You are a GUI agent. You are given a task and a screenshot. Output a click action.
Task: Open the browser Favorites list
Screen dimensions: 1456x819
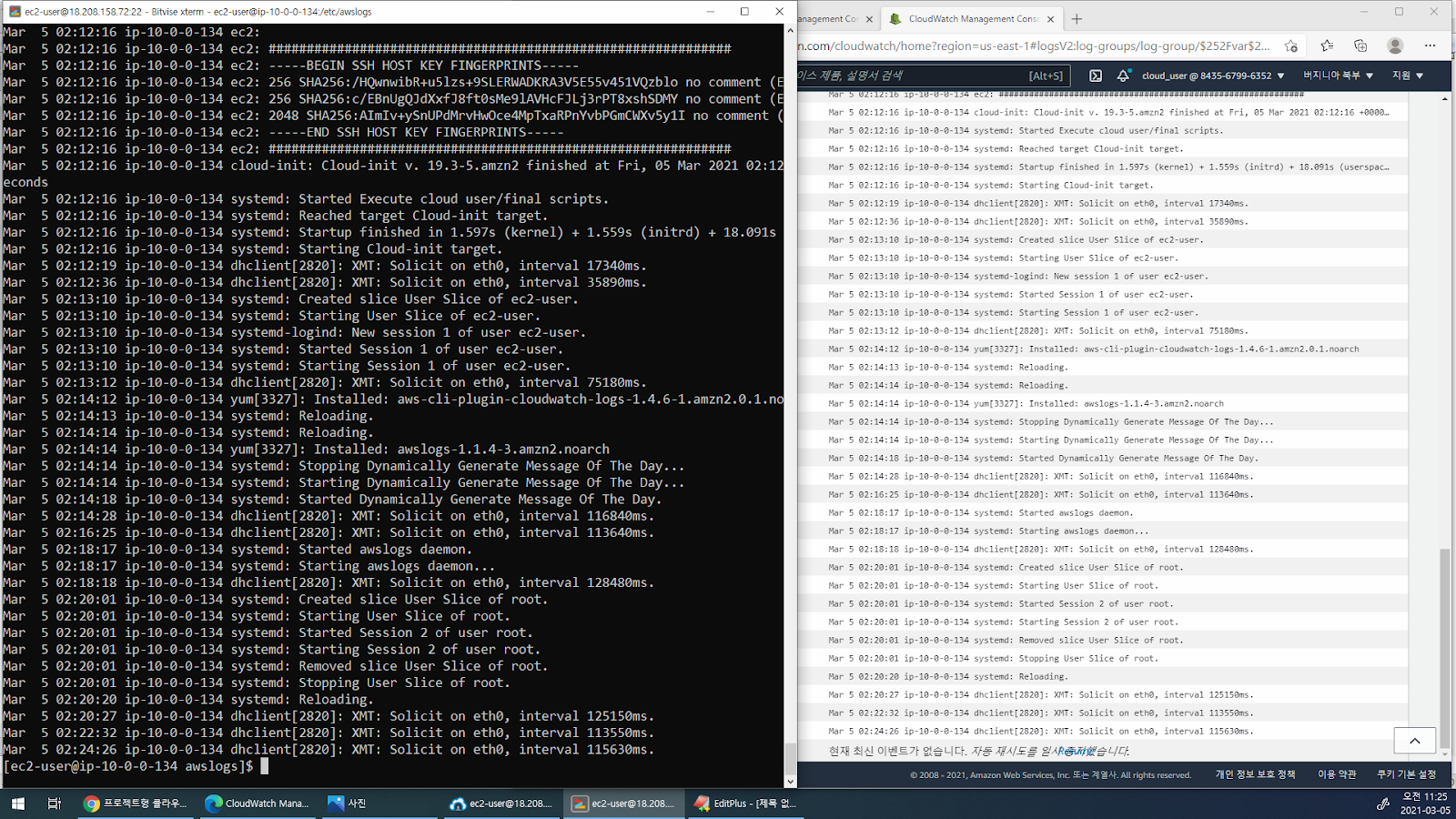[x=1327, y=45]
